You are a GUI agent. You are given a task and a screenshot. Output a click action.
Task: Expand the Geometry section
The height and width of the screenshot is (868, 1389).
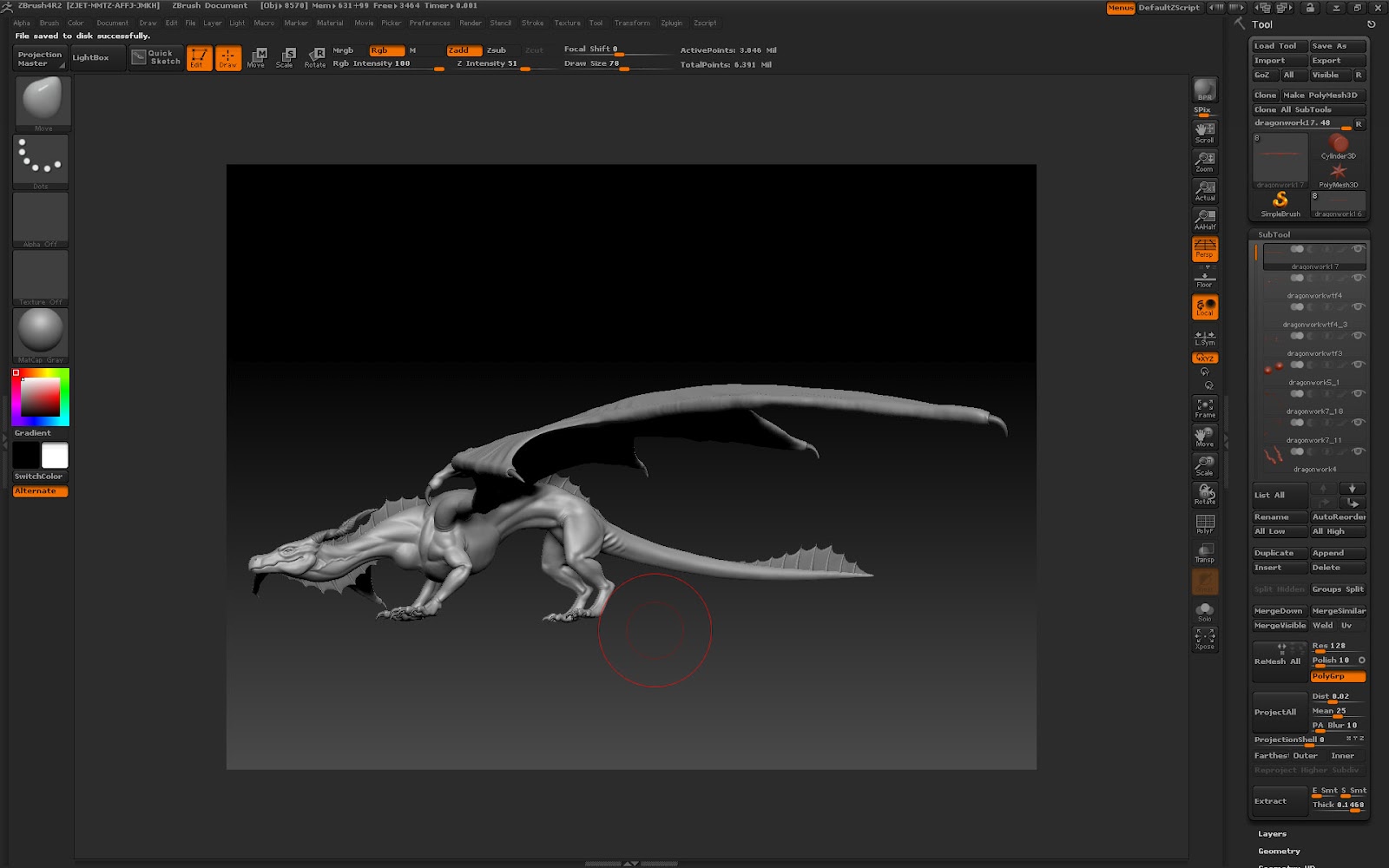1279,852
